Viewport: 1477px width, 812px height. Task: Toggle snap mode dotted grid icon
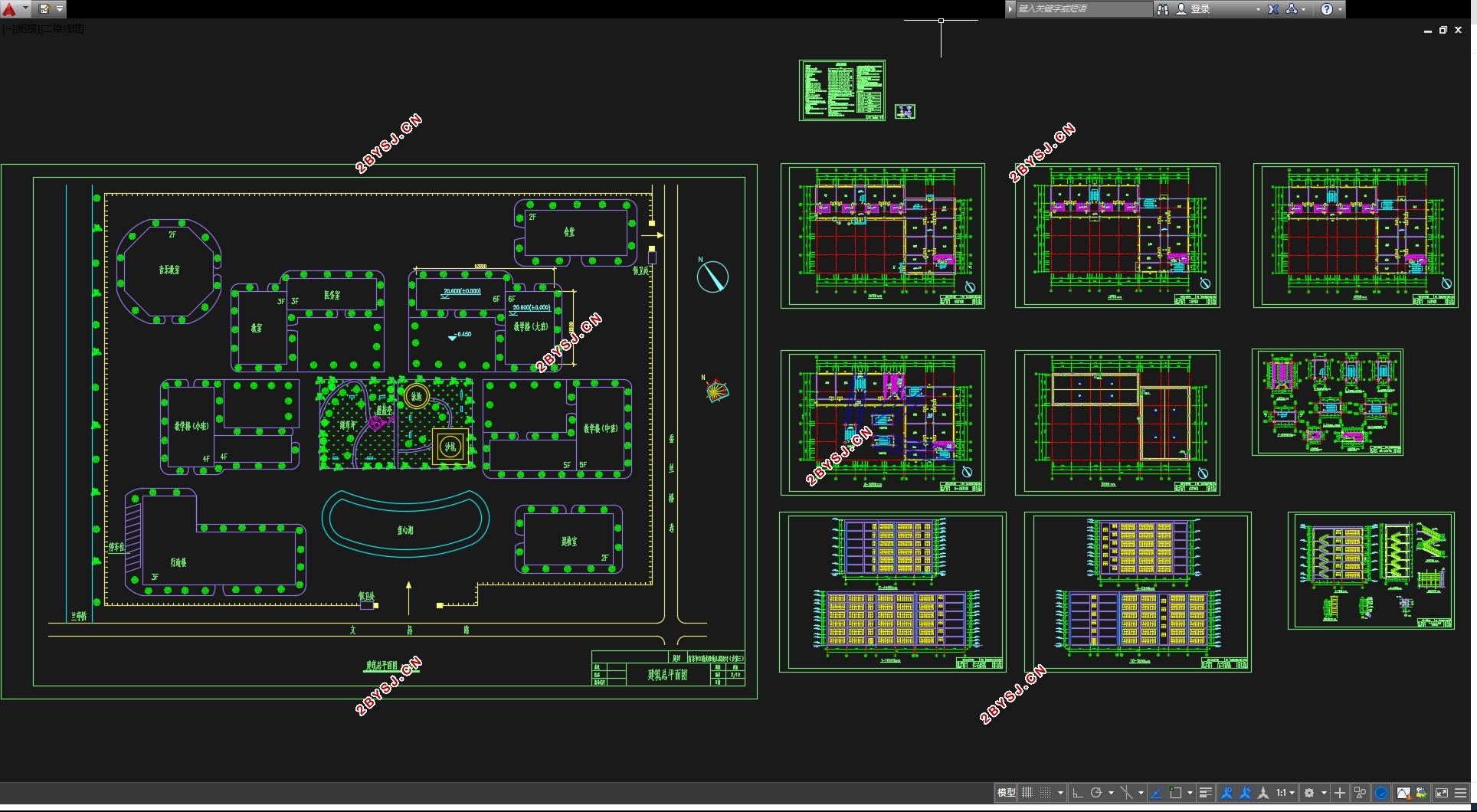1045,793
